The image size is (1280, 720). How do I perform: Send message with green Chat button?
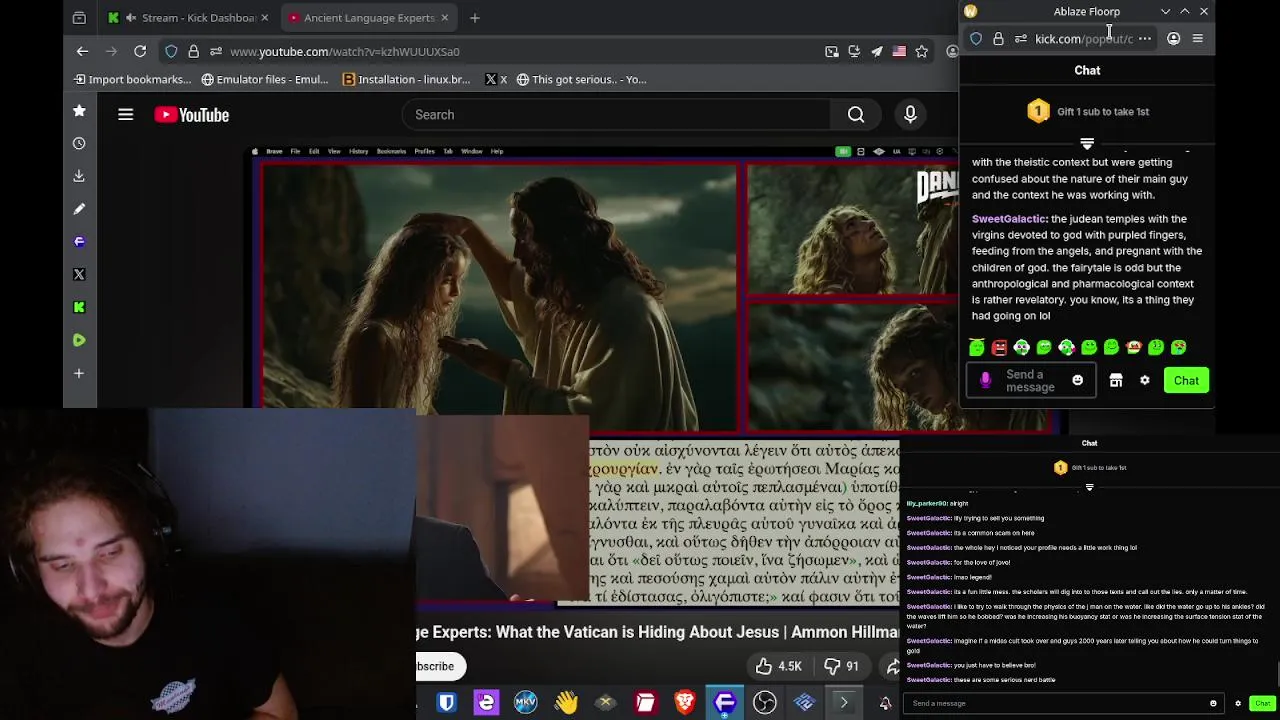coord(1186,381)
